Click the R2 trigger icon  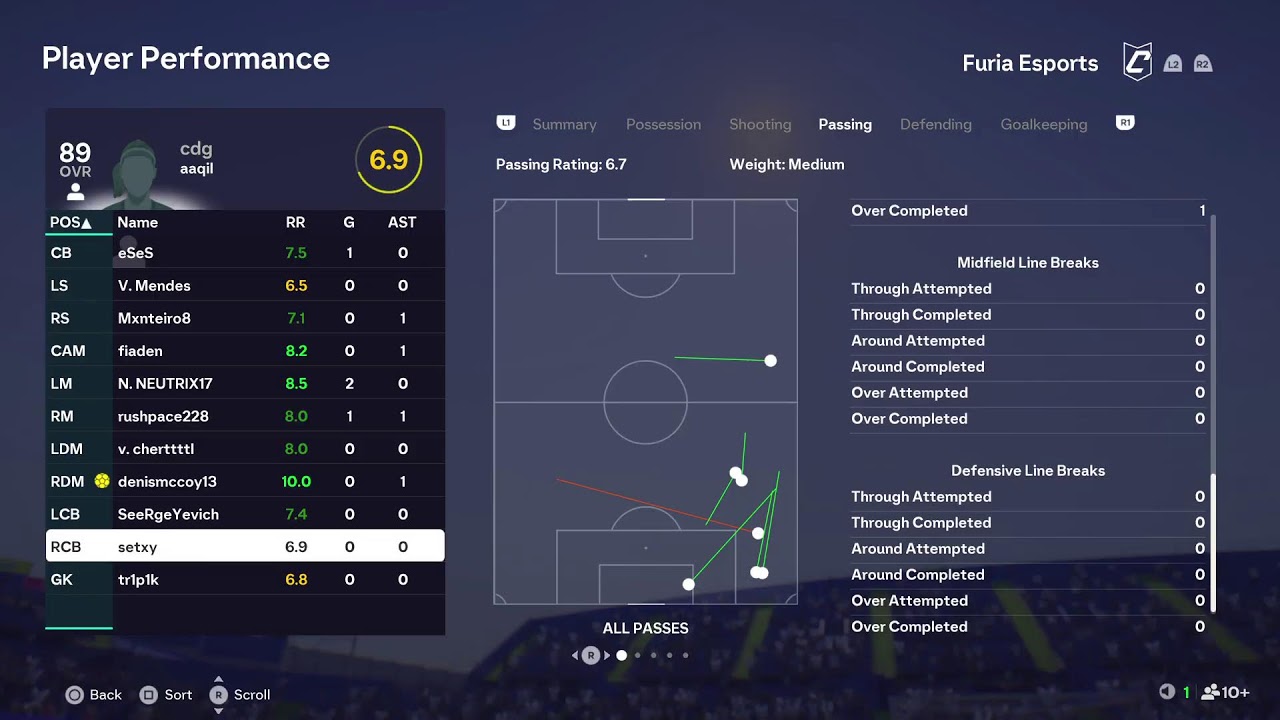tap(1203, 64)
